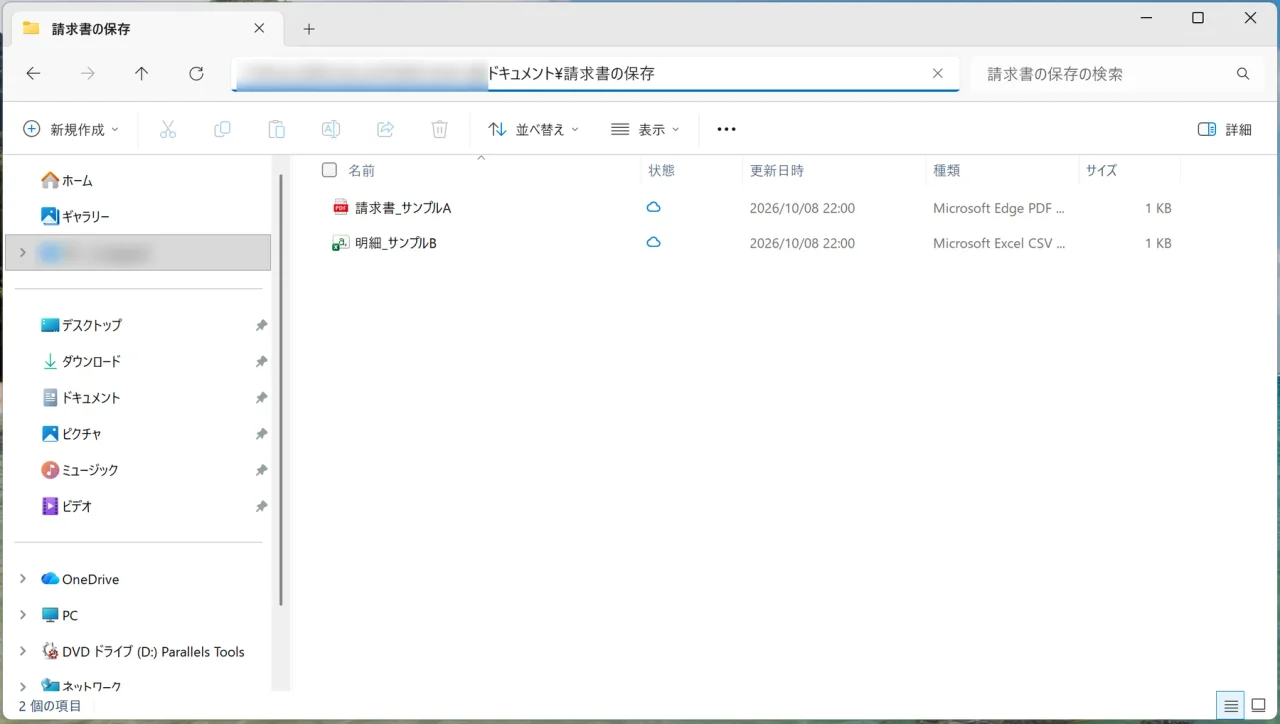Sort by 種類 column header
The width and height of the screenshot is (1280, 724).
[947, 170]
